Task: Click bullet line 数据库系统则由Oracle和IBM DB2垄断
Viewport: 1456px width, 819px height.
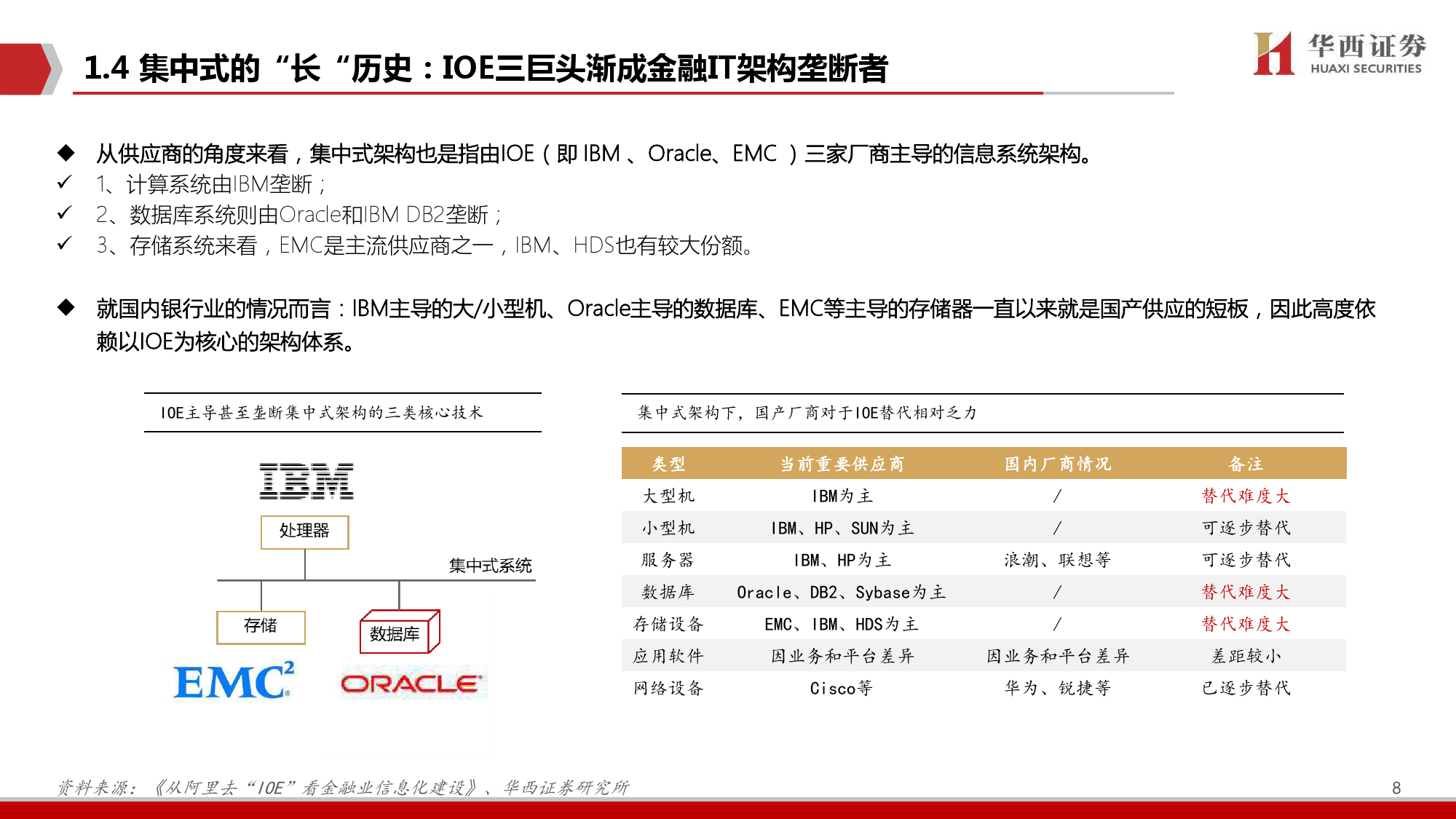Action: (298, 215)
